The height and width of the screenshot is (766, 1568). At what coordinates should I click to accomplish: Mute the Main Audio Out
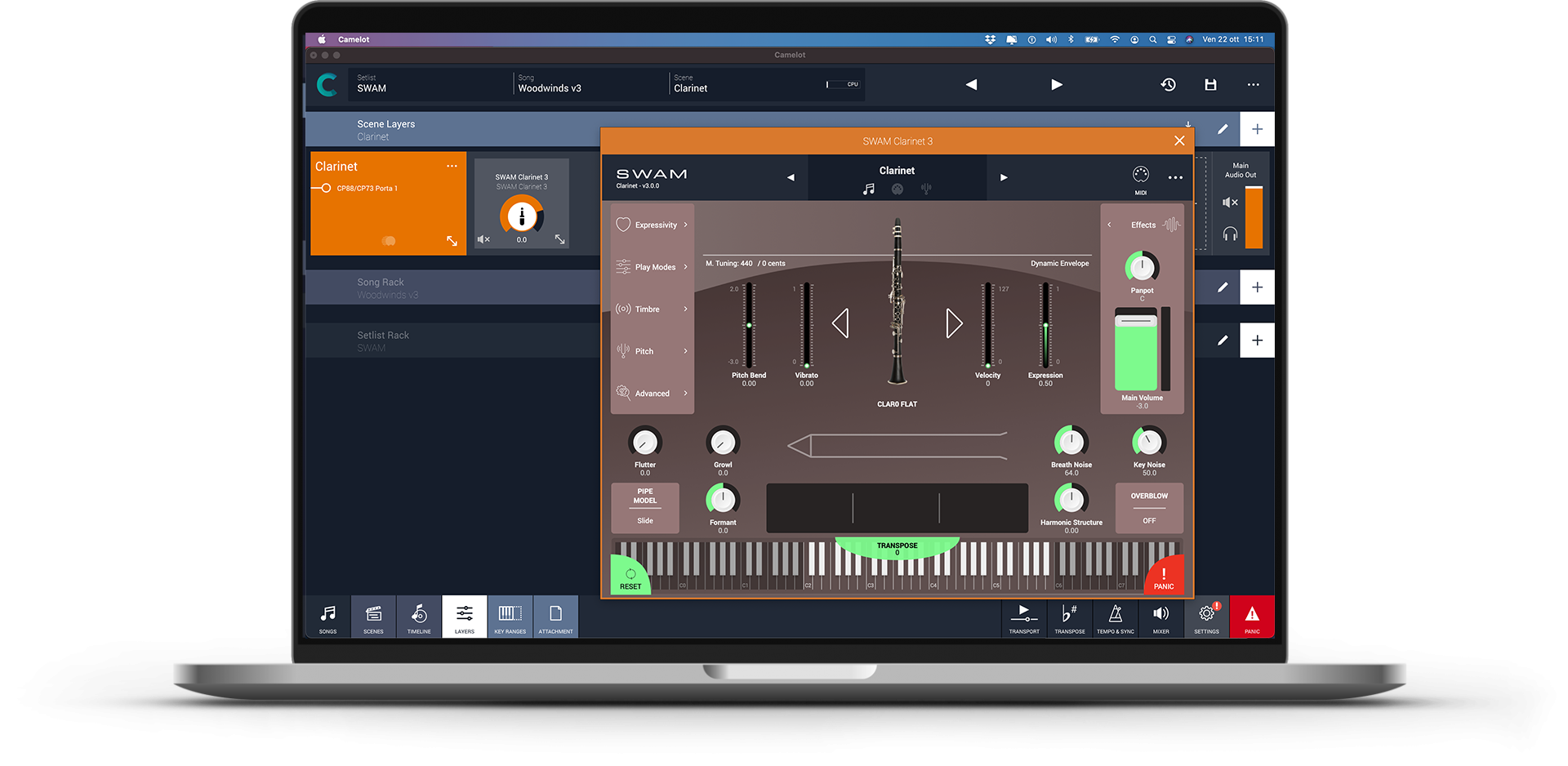[x=1230, y=203]
